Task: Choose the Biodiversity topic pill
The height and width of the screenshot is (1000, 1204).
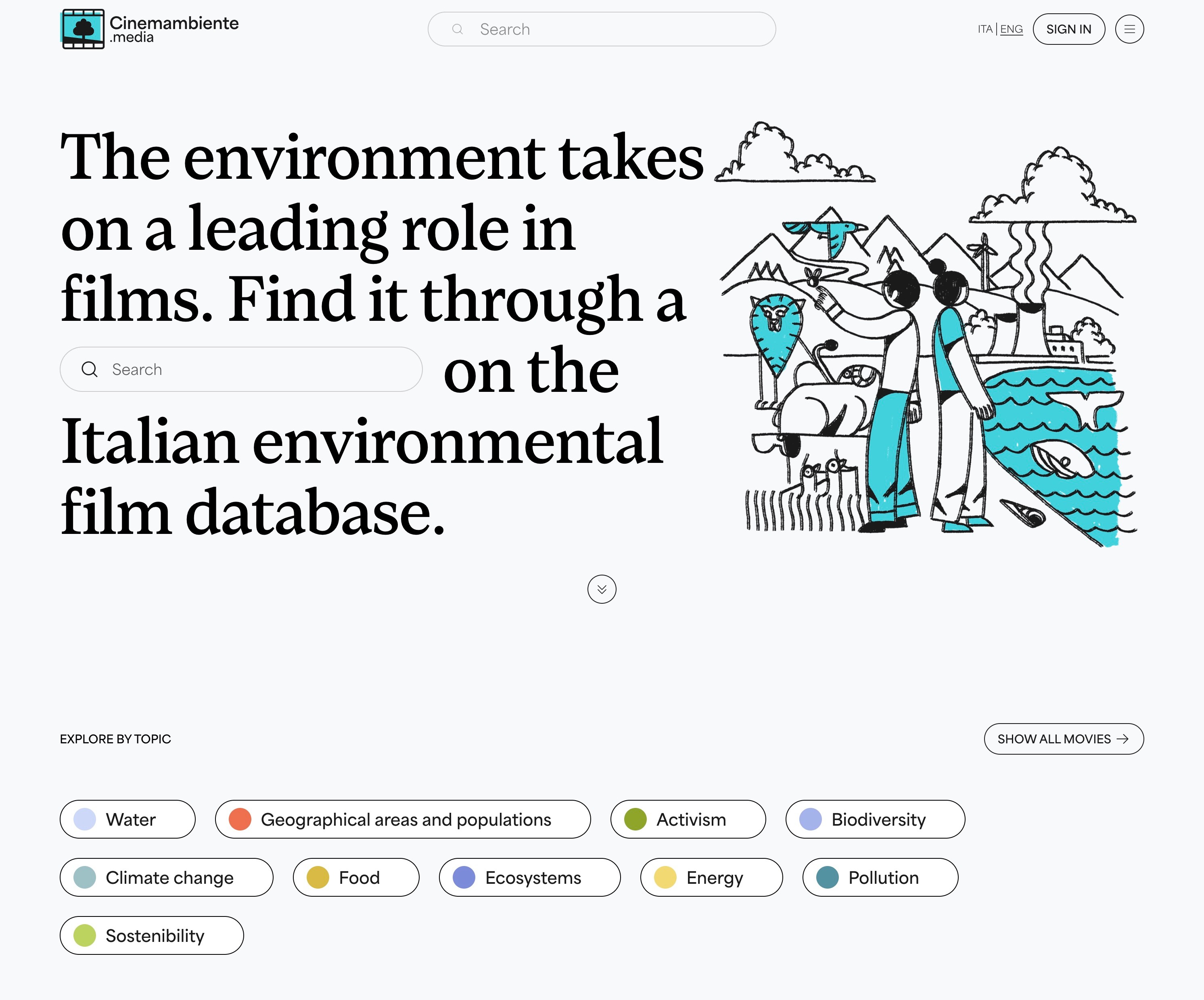Action: 875,819
